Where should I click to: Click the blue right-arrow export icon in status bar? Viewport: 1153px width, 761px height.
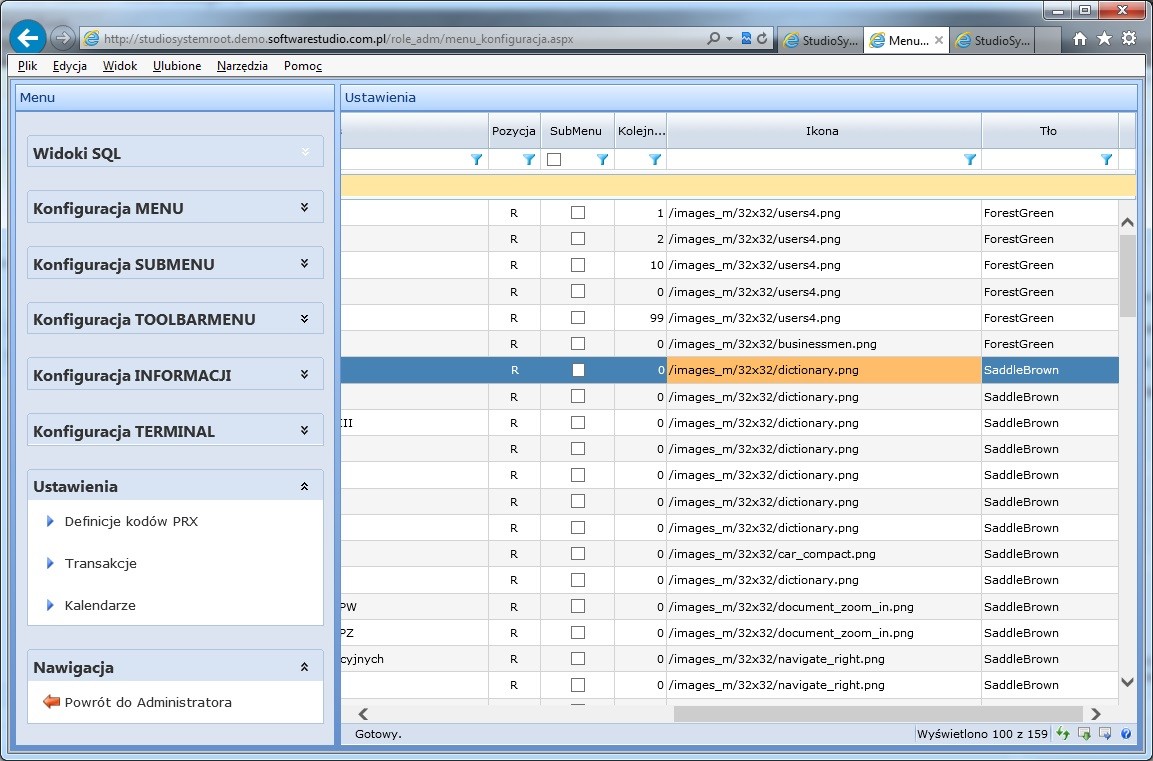[x=1104, y=733]
